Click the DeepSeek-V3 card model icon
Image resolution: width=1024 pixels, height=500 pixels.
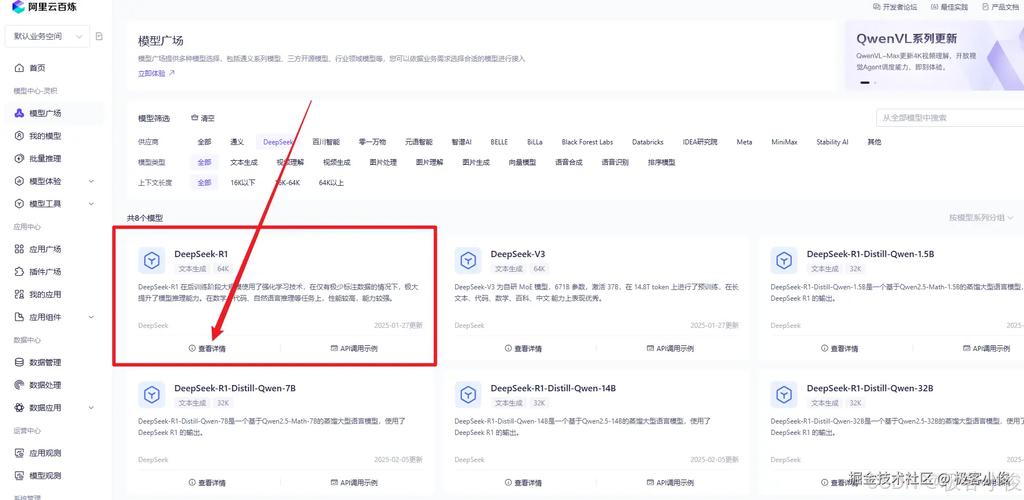tap(468, 260)
